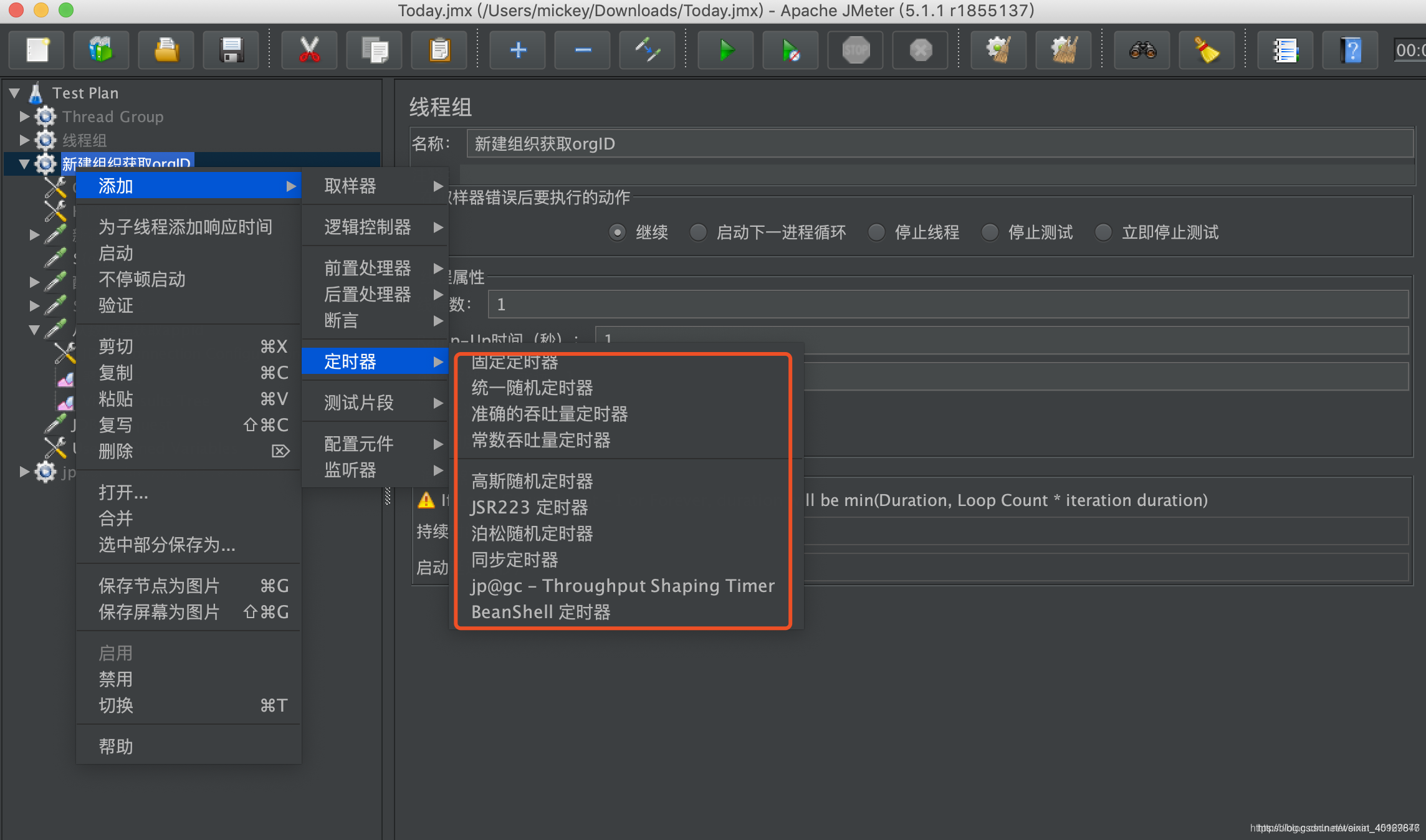The height and width of the screenshot is (840, 1426).
Task: Choose 保存节点为图片 menu entry
Action: (x=188, y=586)
